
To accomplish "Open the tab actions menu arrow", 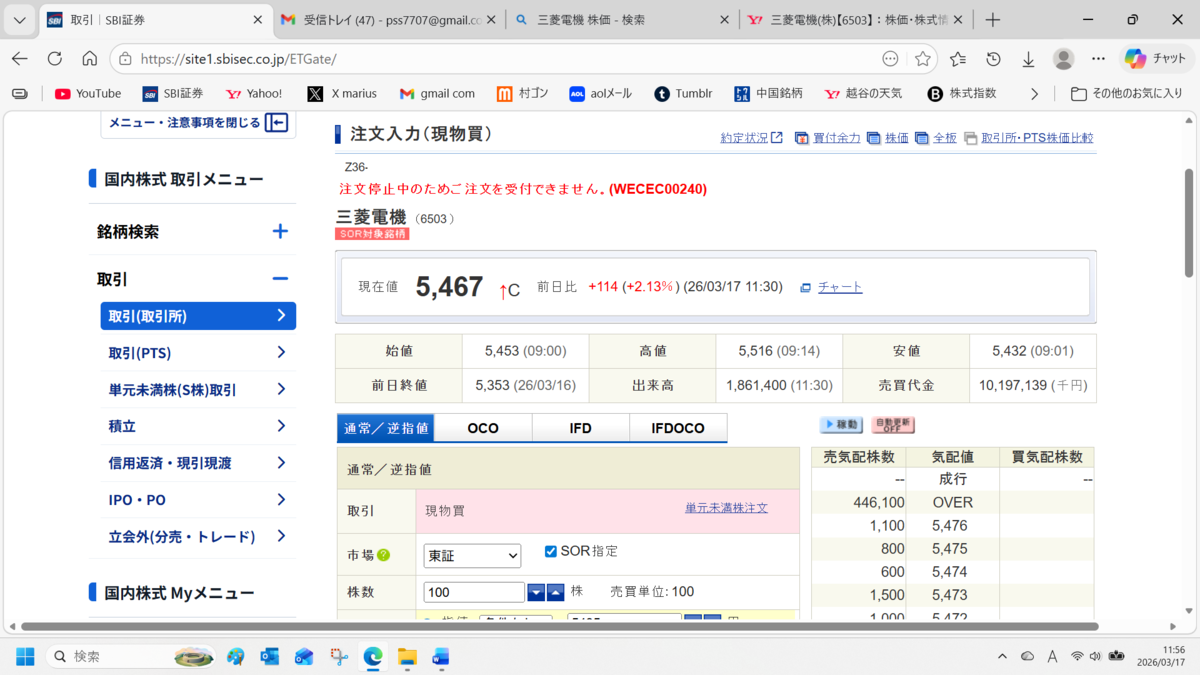I will tap(20, 20).
